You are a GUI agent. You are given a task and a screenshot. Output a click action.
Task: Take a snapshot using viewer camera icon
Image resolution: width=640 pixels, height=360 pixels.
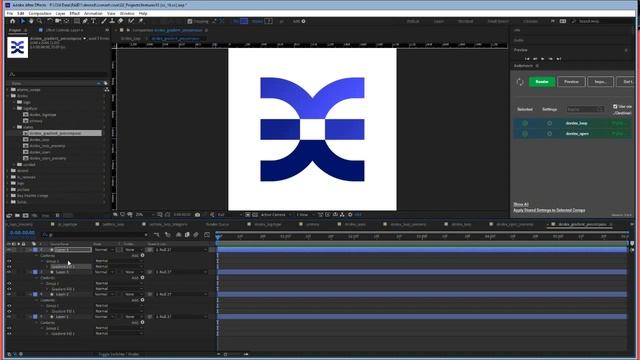[198, 215]
